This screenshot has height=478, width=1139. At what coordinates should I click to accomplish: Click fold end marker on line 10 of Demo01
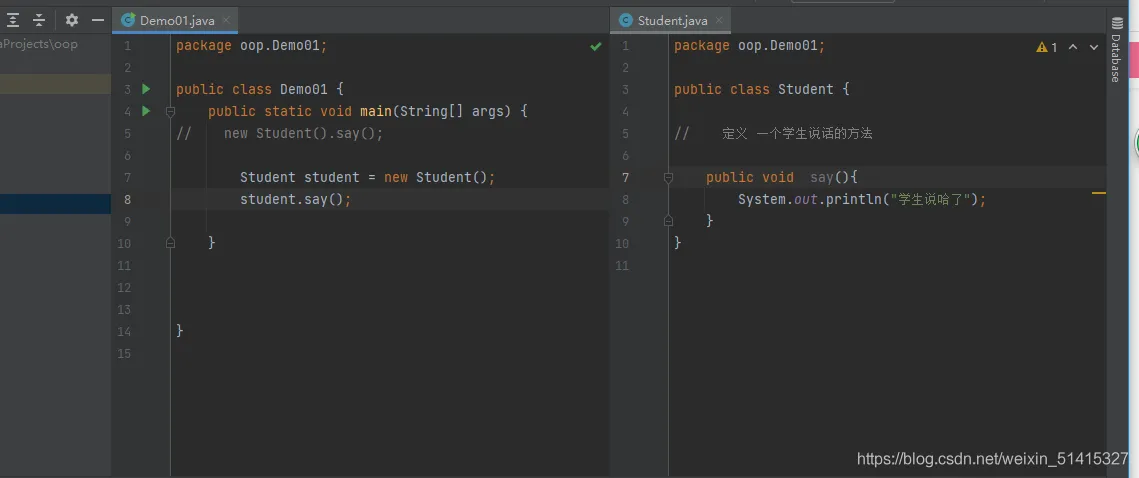click(171, 243)
